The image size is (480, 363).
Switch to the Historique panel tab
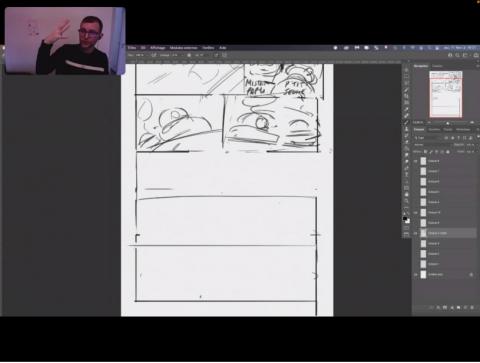(463, 130)
